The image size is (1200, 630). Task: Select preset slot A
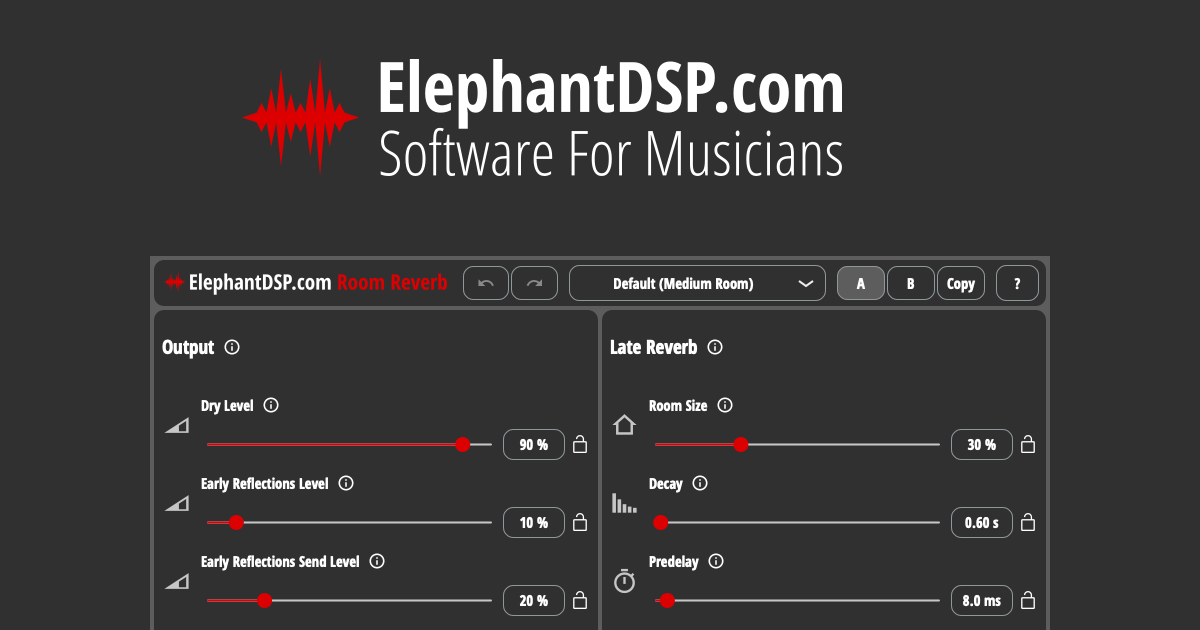861,283
